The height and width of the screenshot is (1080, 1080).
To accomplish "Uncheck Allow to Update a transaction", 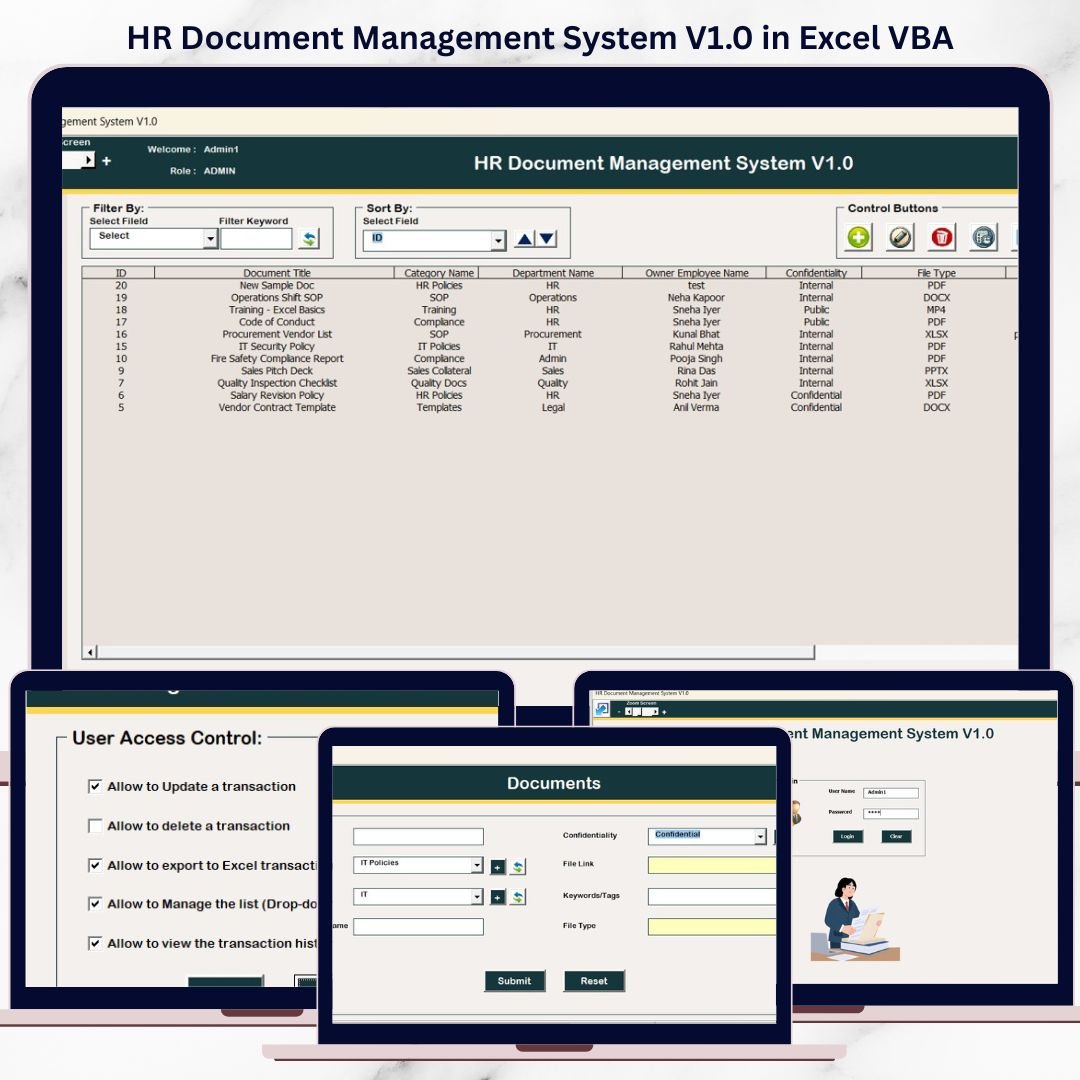I will pyautogui.click(x=96, y=786).
